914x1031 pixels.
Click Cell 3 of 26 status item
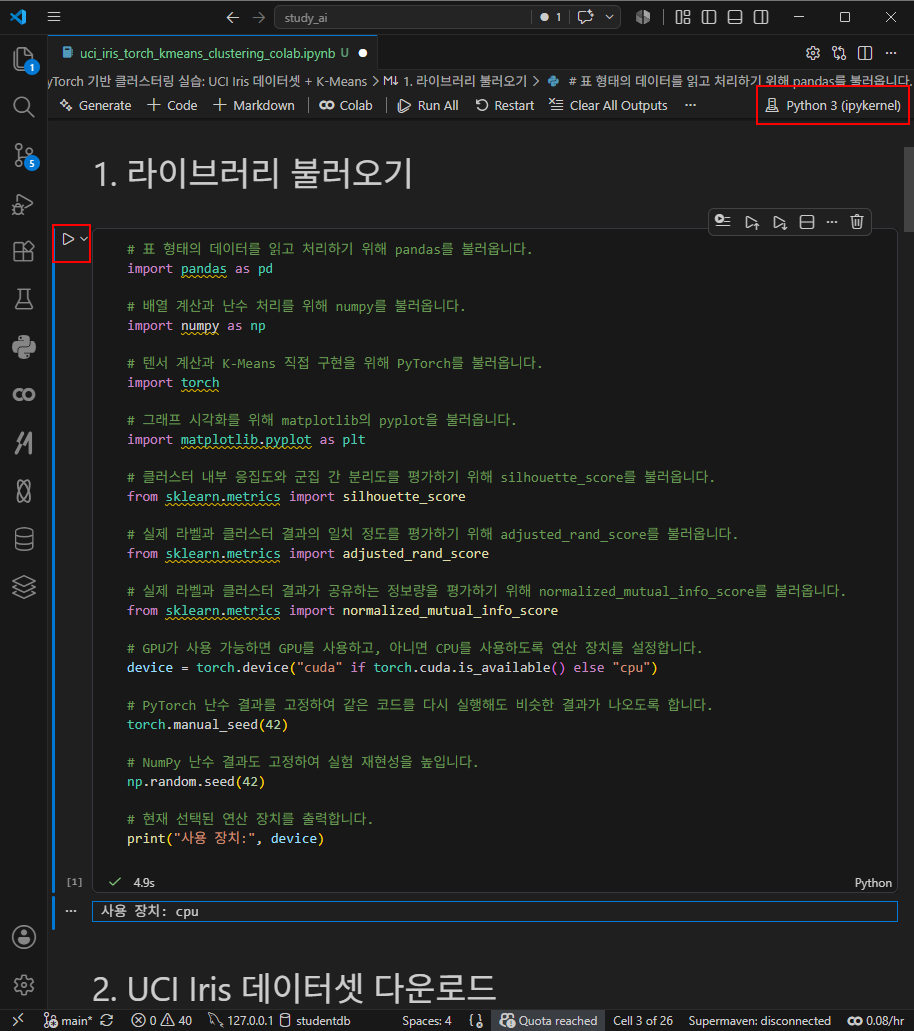(x=642, y=1020)
